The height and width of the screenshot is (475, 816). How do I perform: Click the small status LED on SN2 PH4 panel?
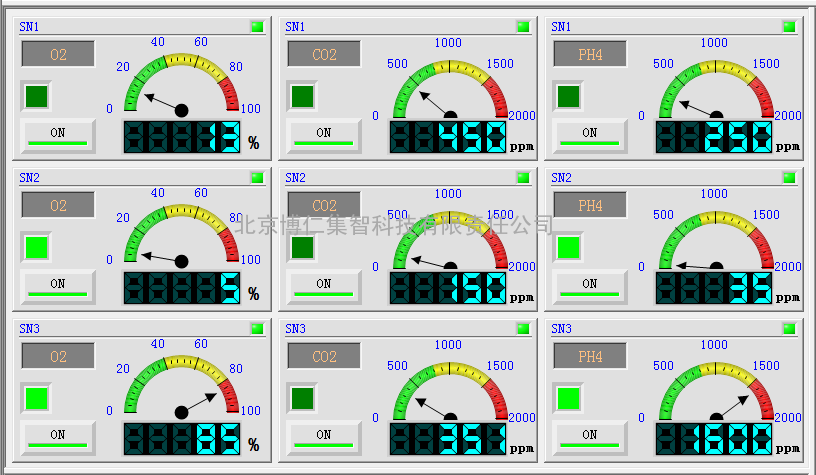coord(789,177)
